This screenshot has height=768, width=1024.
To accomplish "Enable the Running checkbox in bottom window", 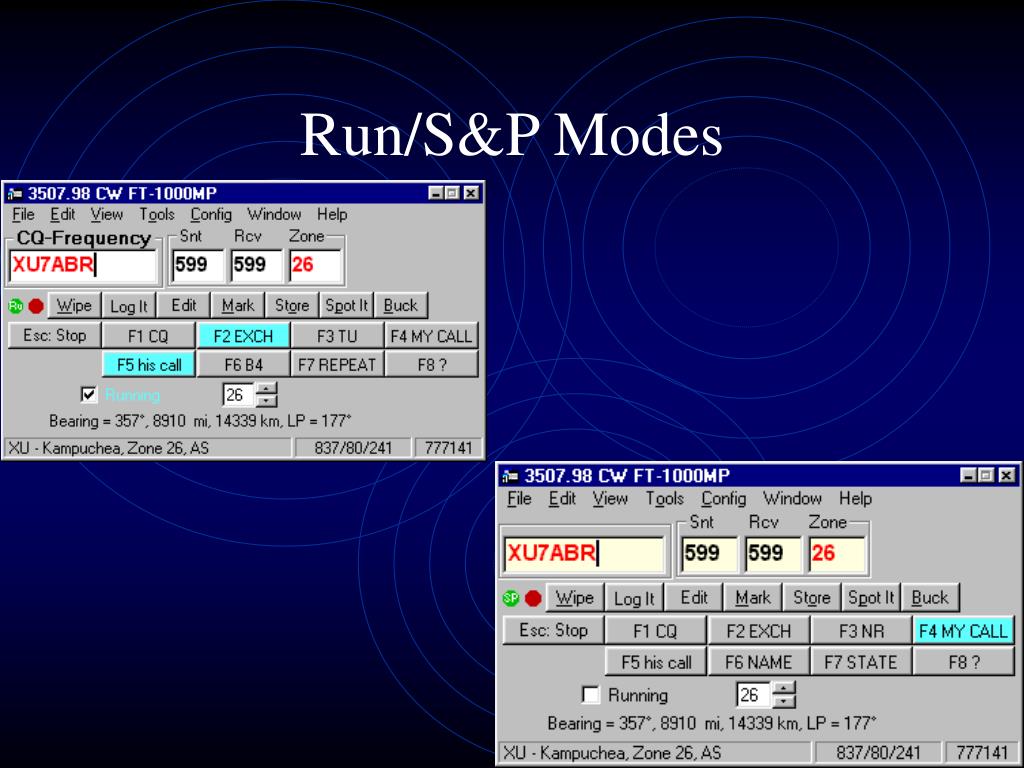I will point(590,694).
